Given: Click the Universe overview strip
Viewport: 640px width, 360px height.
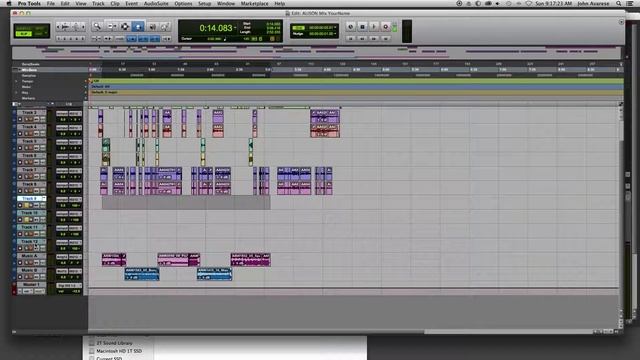Looking at the screenshot, I should click(318, 52).
